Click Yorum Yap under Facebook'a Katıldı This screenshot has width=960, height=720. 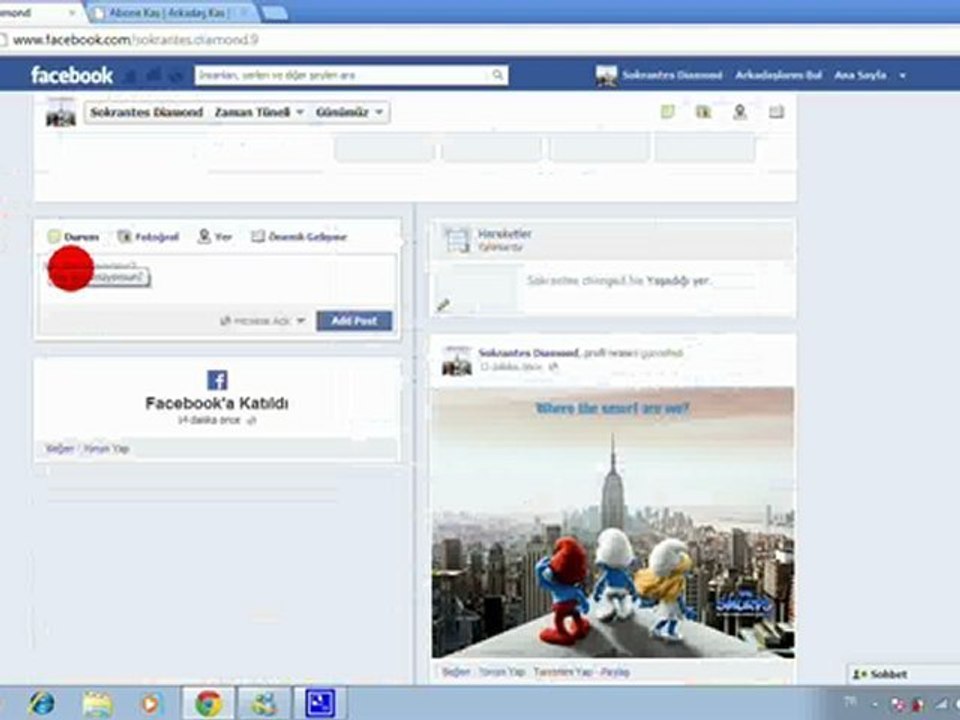click(106, 449)
